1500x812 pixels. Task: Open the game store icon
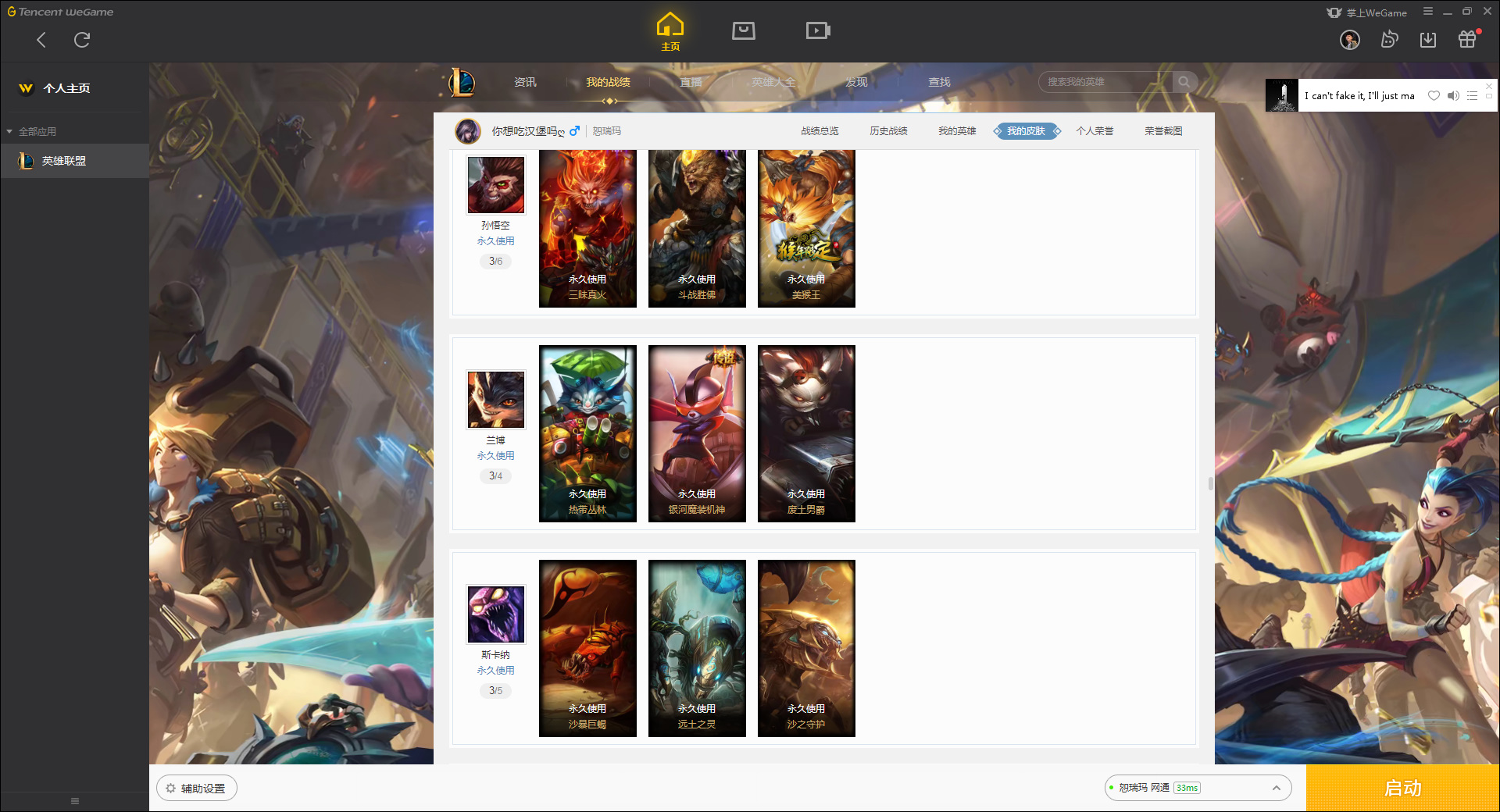[x=744, y=30]
